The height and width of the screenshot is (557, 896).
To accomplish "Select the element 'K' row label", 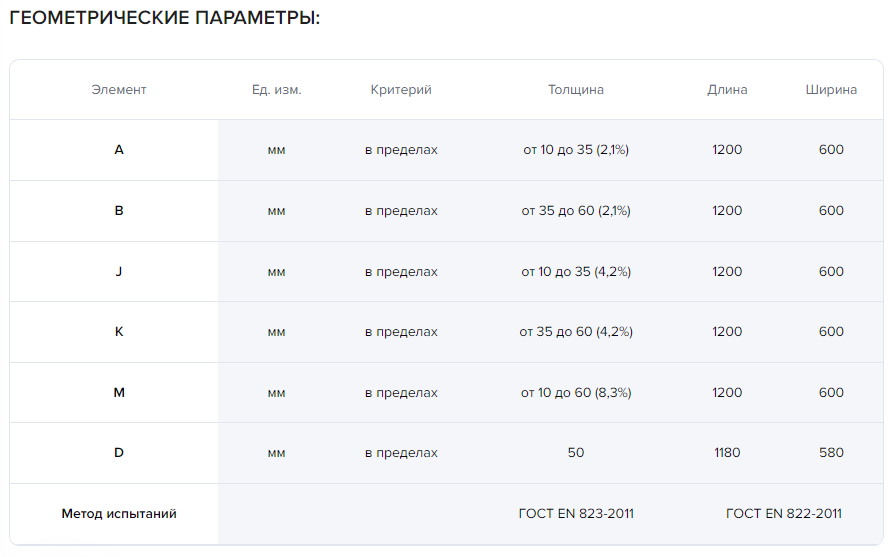I will pyautogui.click(x=119, y=332).
